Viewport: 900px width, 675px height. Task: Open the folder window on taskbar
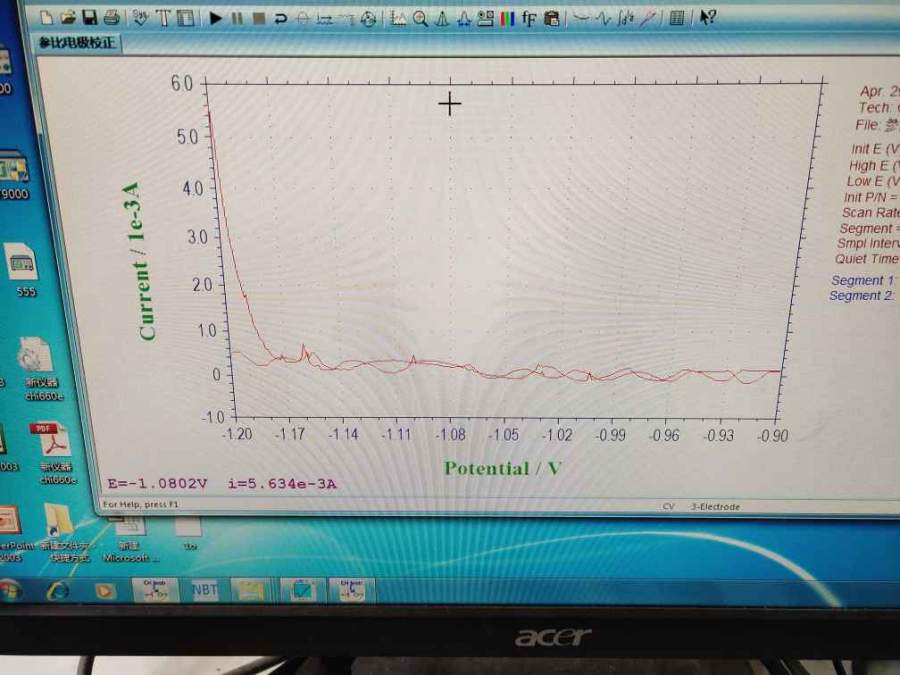click(251, 589)
